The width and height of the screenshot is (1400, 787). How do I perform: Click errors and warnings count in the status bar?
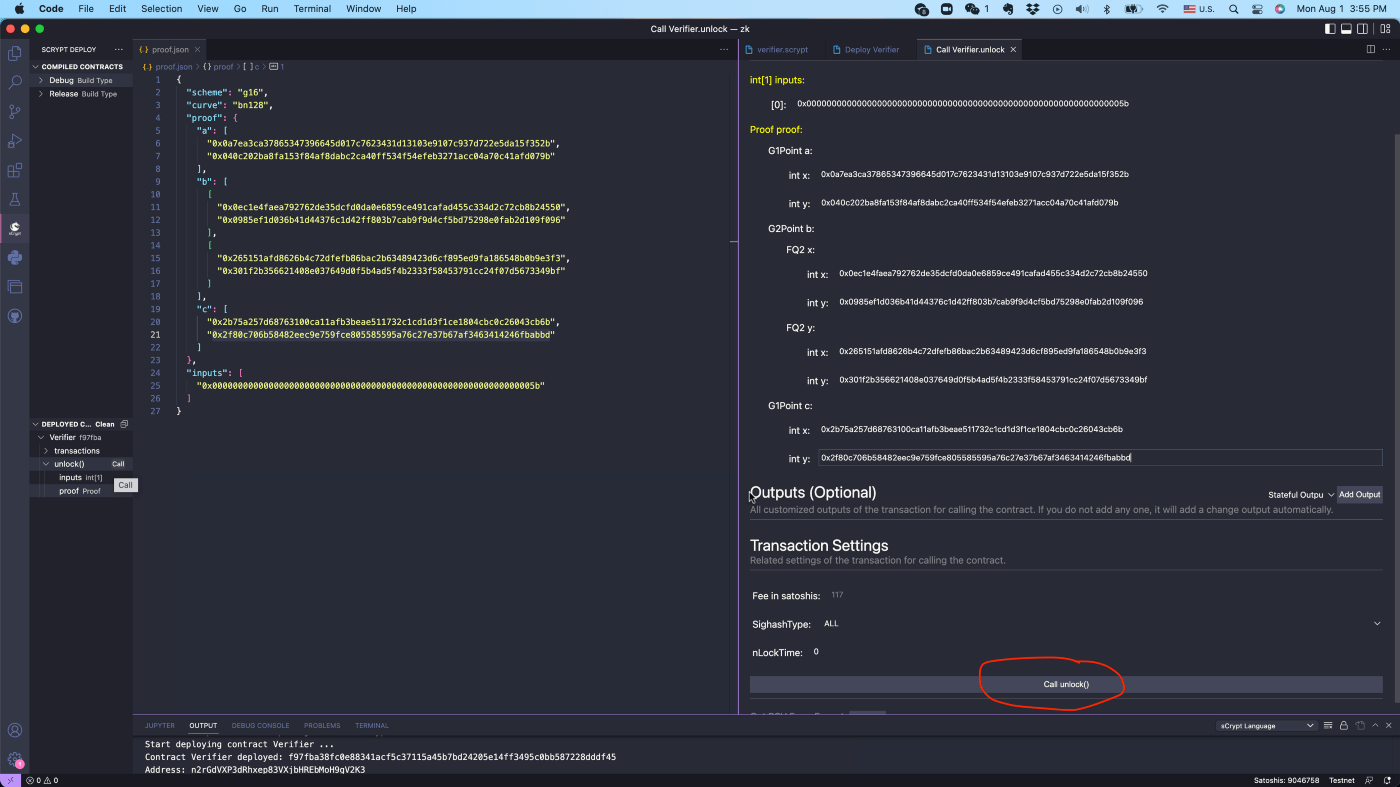tap(42, 780)
